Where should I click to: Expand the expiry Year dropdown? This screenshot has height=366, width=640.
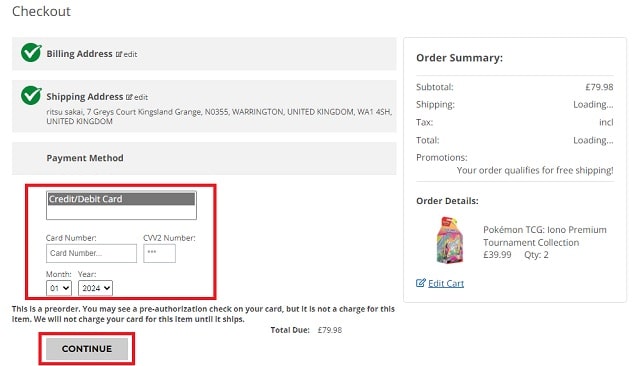95,288
